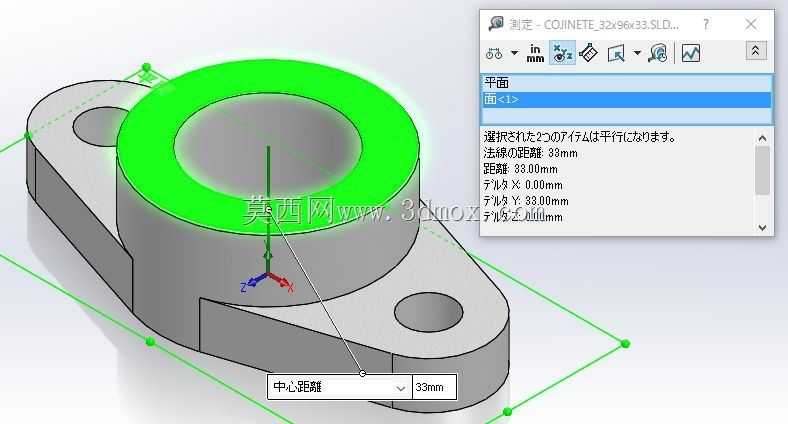Open the 中心距離 dropdown in callout
The image size is (788, 424).
(400, 388)
